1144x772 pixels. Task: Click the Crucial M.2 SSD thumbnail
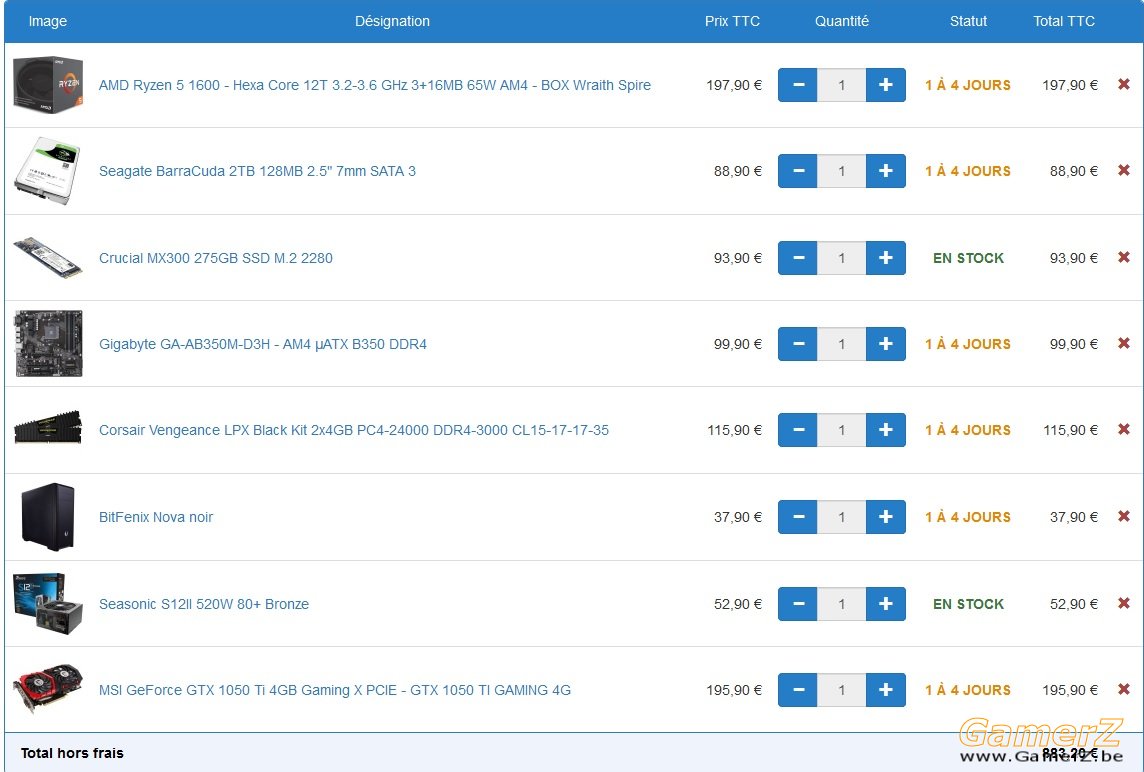coord(48,258)
